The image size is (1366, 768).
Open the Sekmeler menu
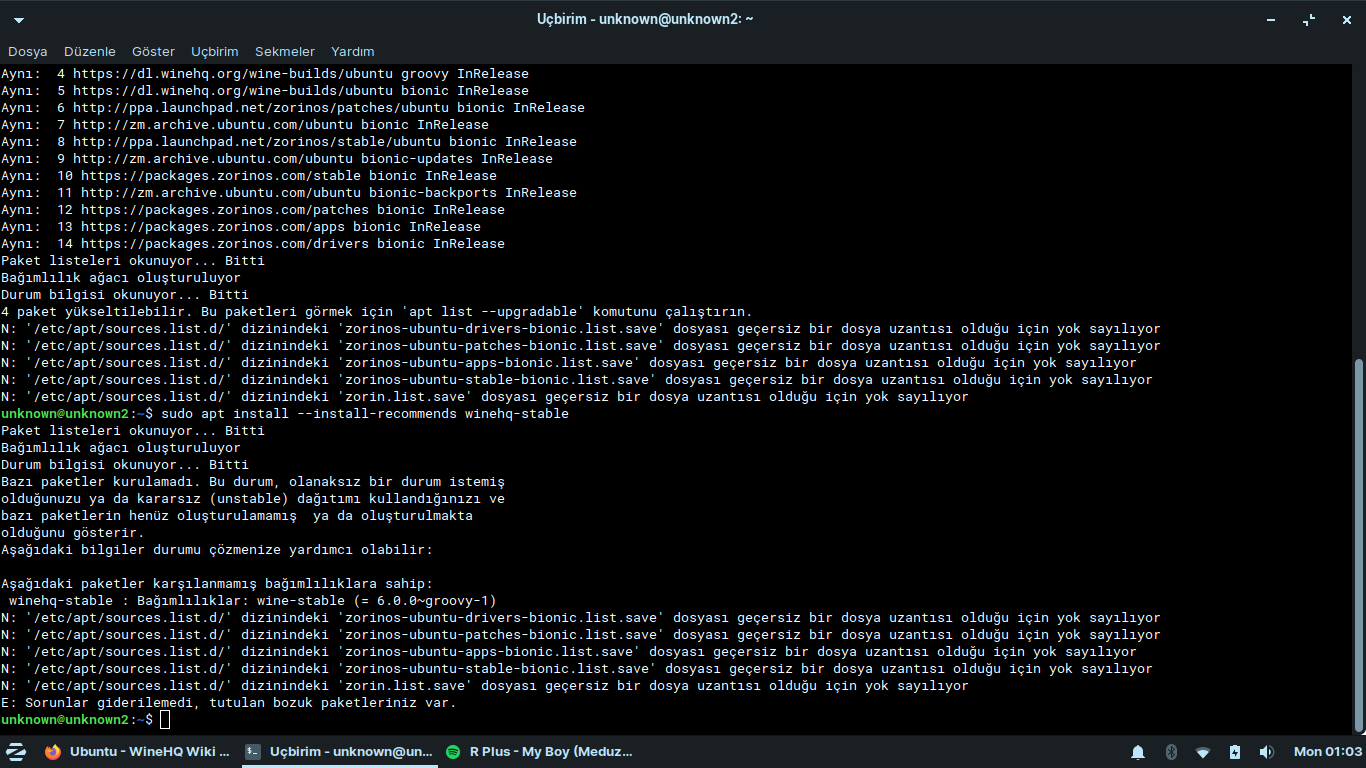point(285,51)
